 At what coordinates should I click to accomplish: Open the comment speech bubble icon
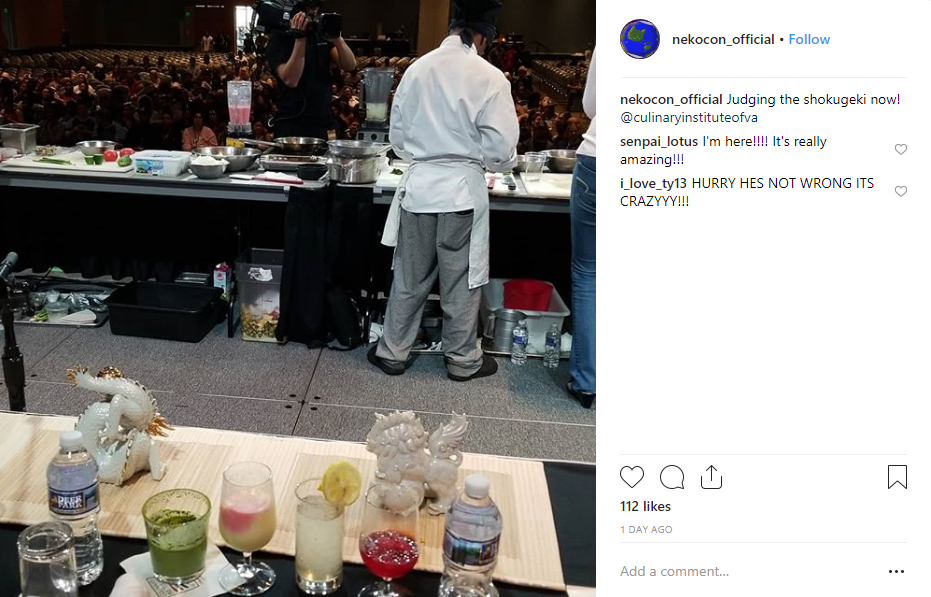point(672,477)
